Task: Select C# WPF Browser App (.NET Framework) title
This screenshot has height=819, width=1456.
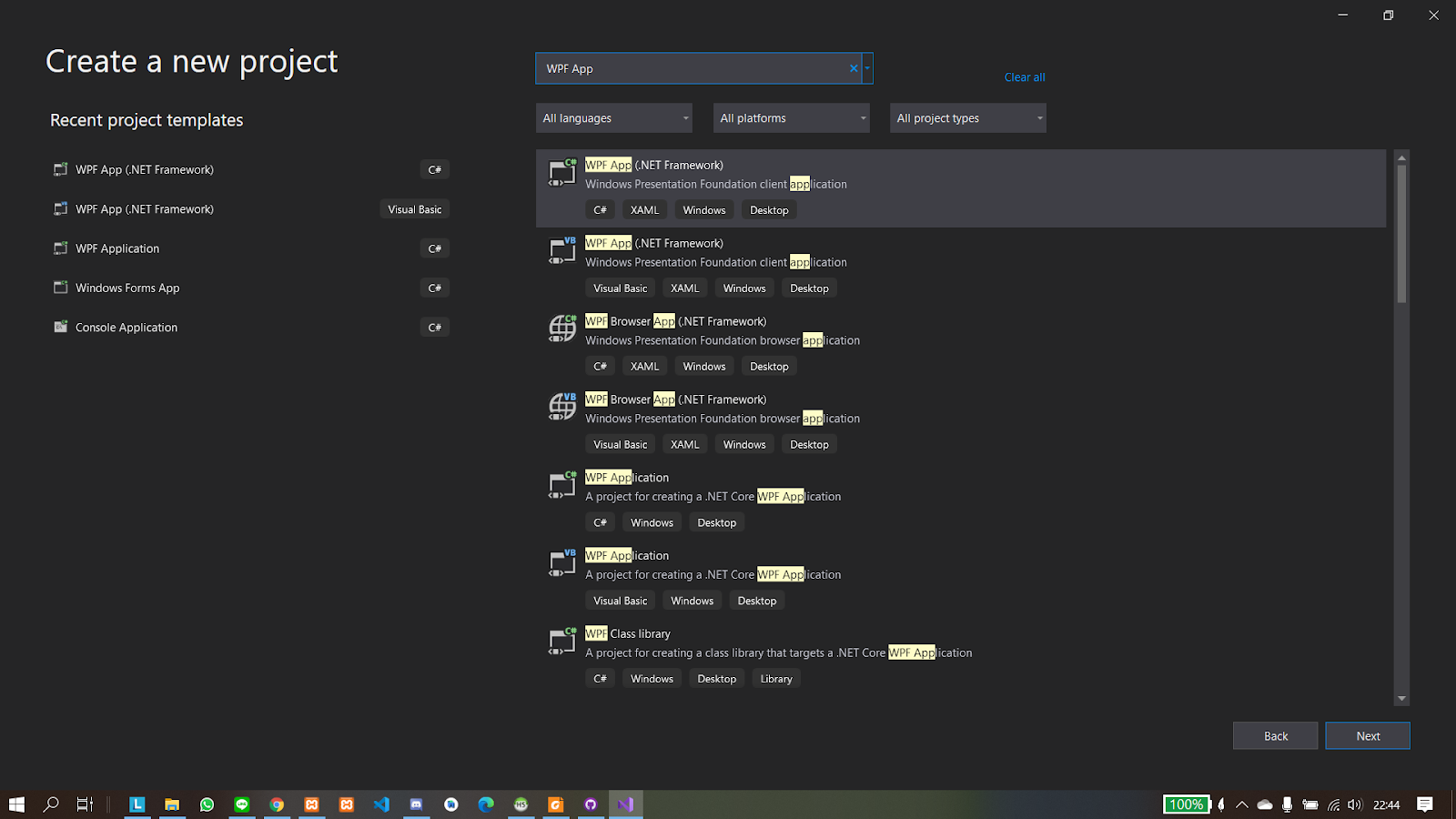Action: point(676,321)
